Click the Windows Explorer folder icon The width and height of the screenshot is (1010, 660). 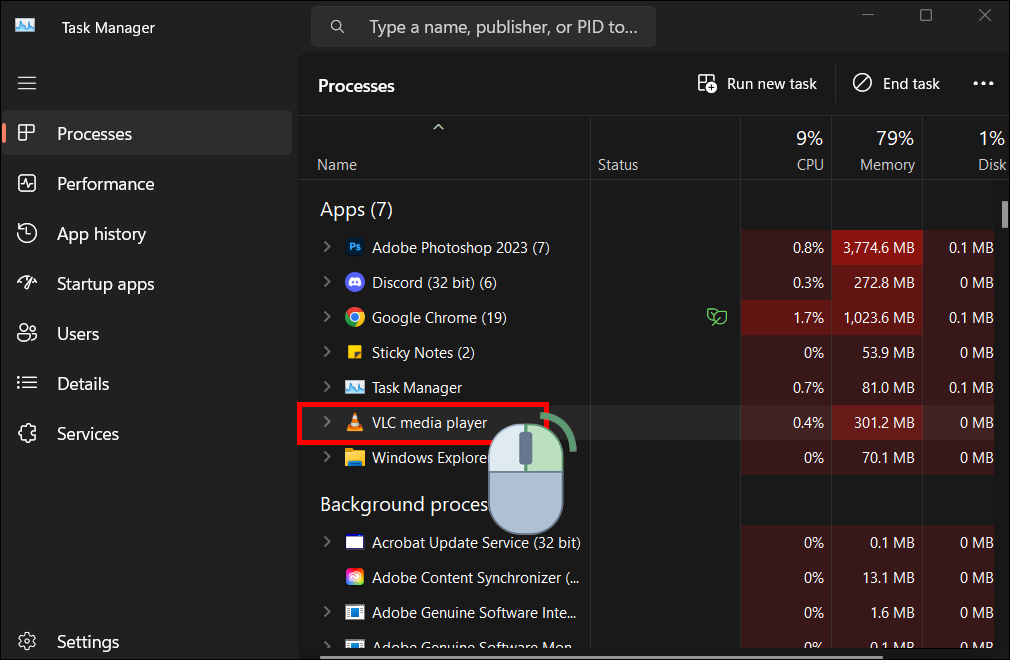[x=354, y=458]
